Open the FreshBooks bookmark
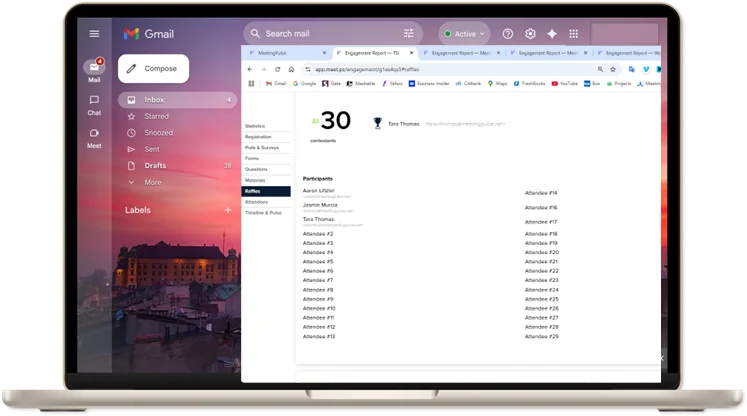Viewport: 747px width, 416px height. pos(529,83)
